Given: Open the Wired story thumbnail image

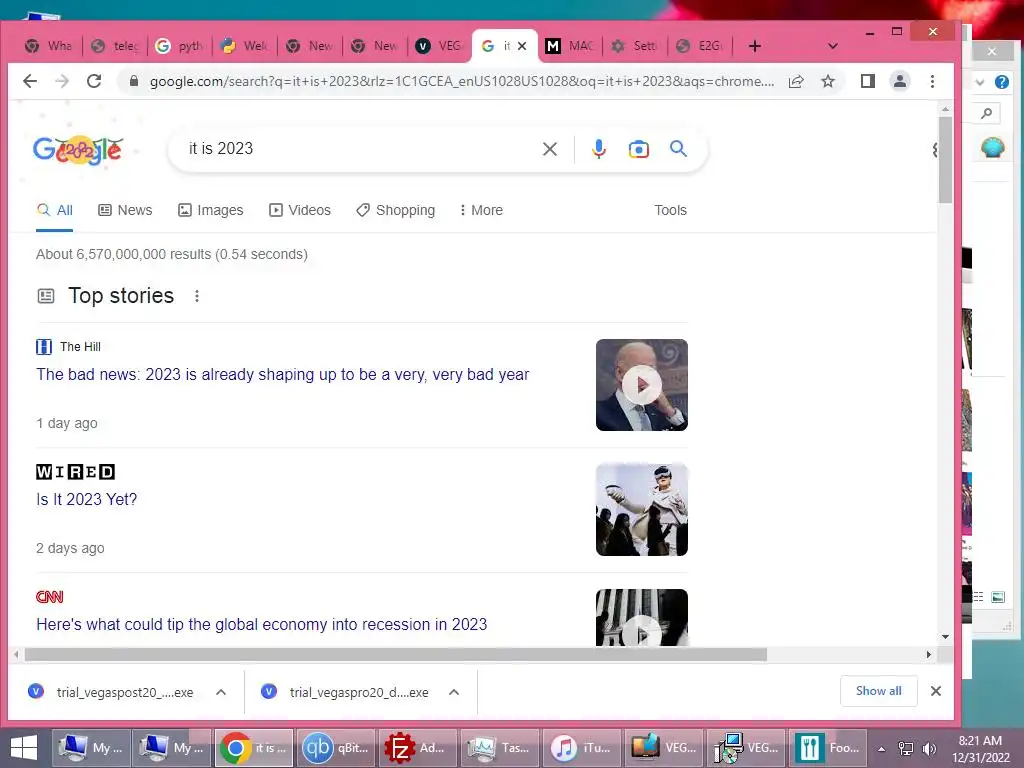Looking at the screenshot, I should pos(642,510).
